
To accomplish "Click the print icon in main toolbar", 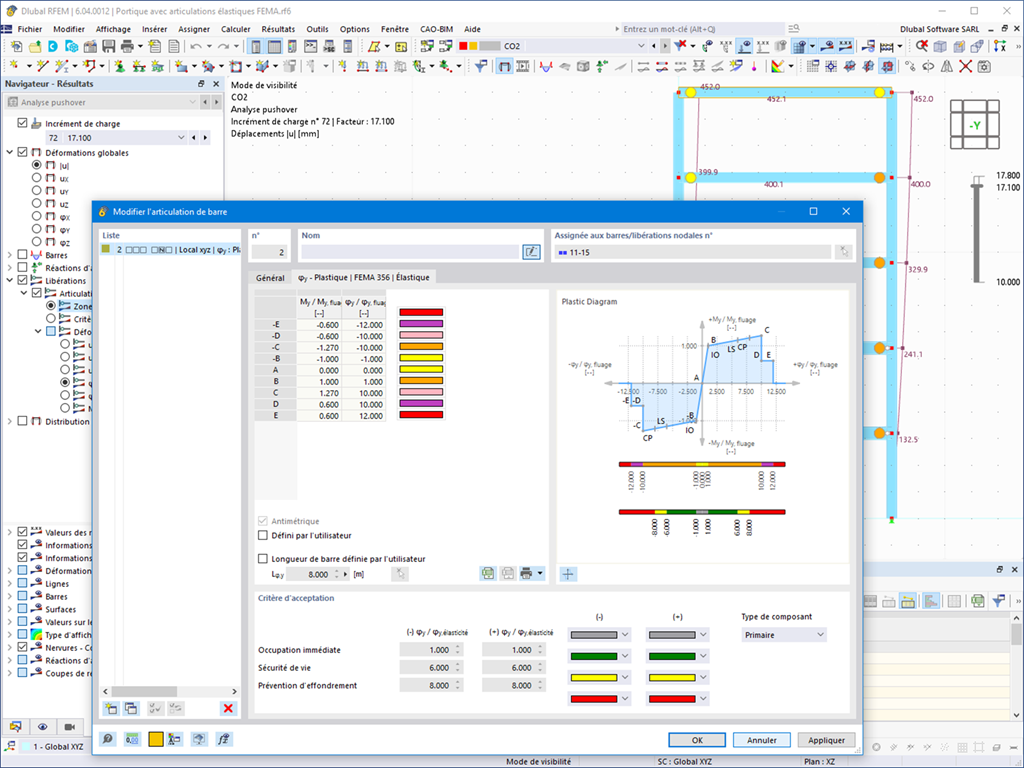I will 127,46.
